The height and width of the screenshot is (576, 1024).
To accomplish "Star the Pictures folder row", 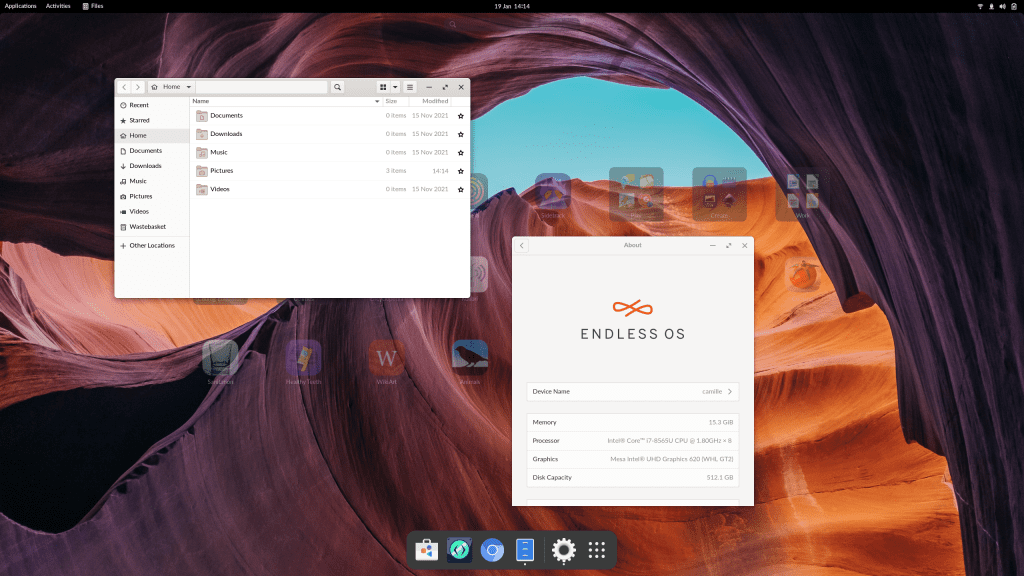I will tap(460, 171).
